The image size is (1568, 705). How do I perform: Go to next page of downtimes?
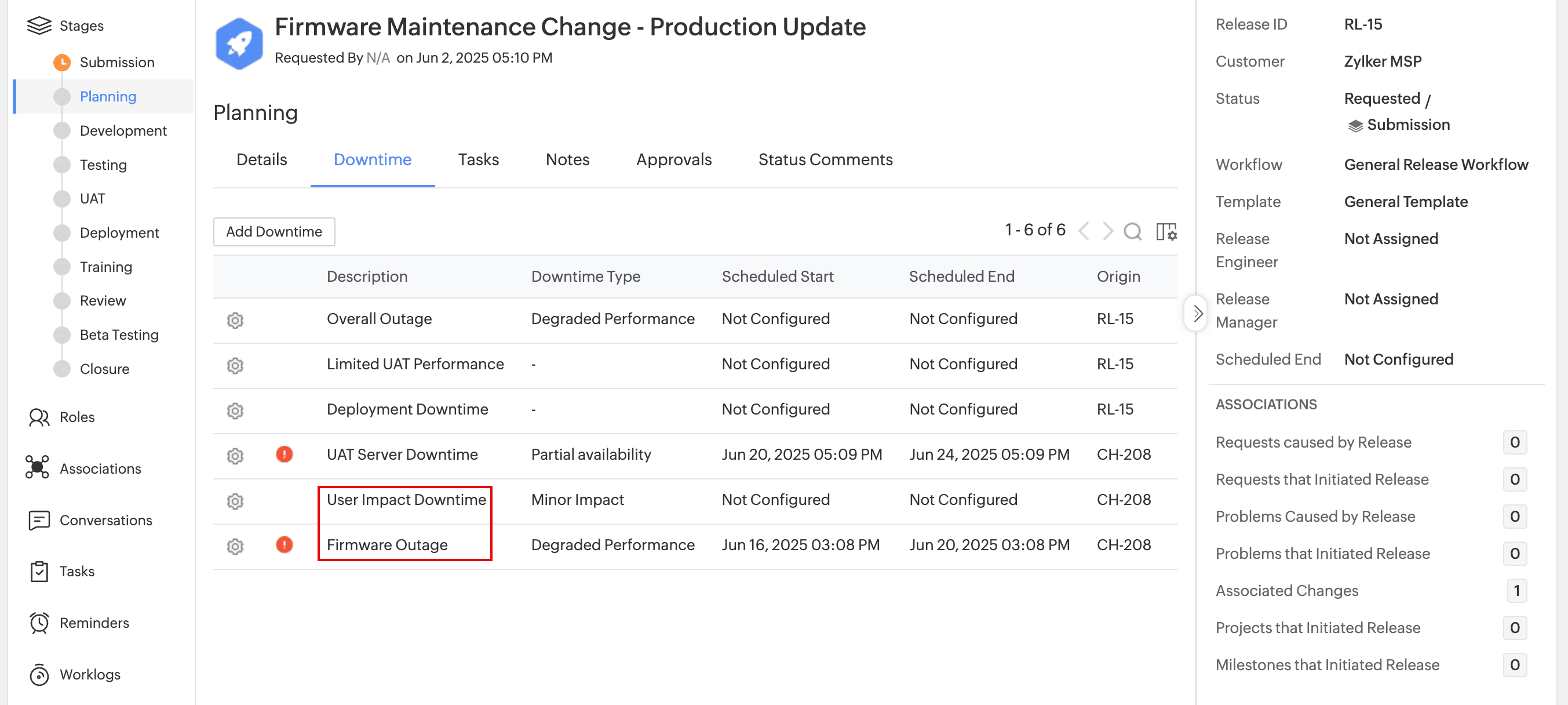pos(1108,231)
